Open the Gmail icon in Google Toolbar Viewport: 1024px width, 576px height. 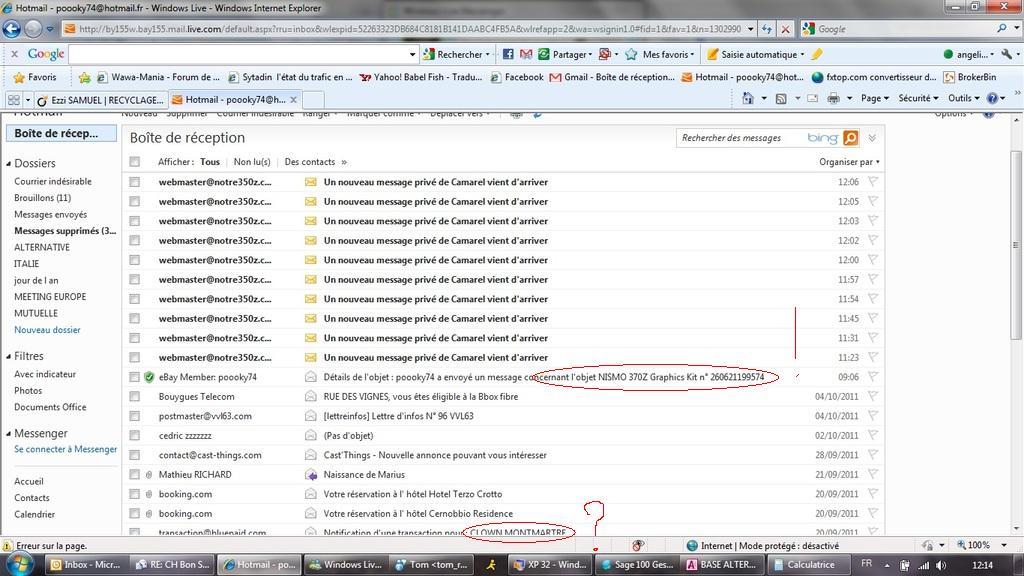(526, 54)
